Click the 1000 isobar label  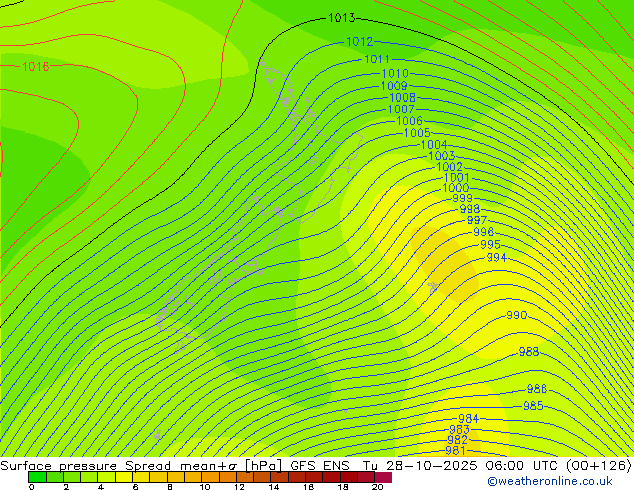[x=456, y=188]
